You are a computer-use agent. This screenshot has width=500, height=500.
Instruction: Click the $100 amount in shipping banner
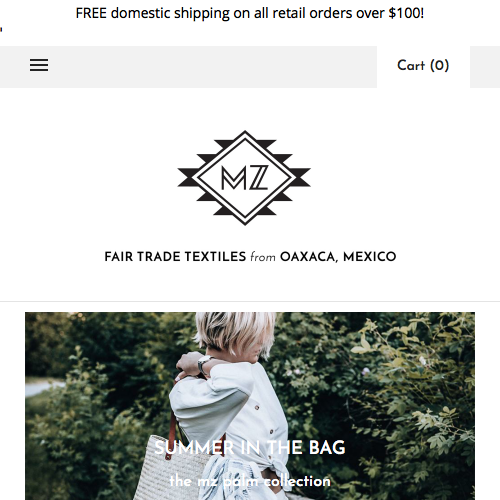[404, 13]
